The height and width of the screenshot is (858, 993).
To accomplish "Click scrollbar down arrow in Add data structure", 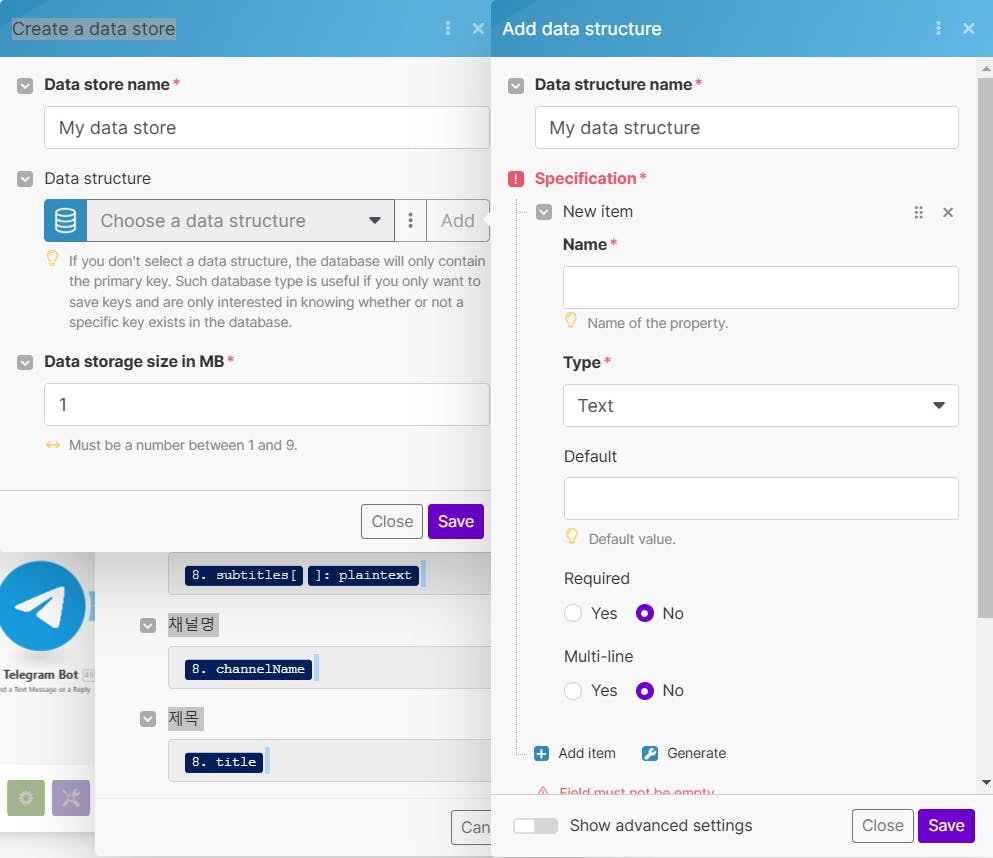I will pos(985,783).
